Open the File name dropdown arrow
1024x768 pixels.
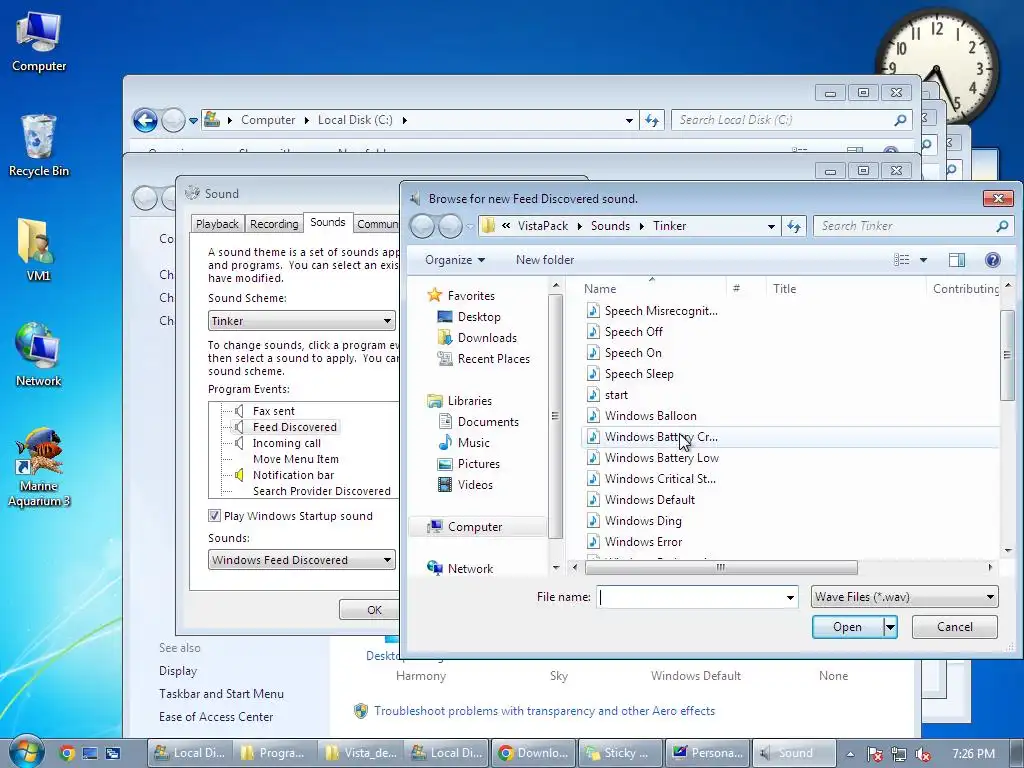790,597
